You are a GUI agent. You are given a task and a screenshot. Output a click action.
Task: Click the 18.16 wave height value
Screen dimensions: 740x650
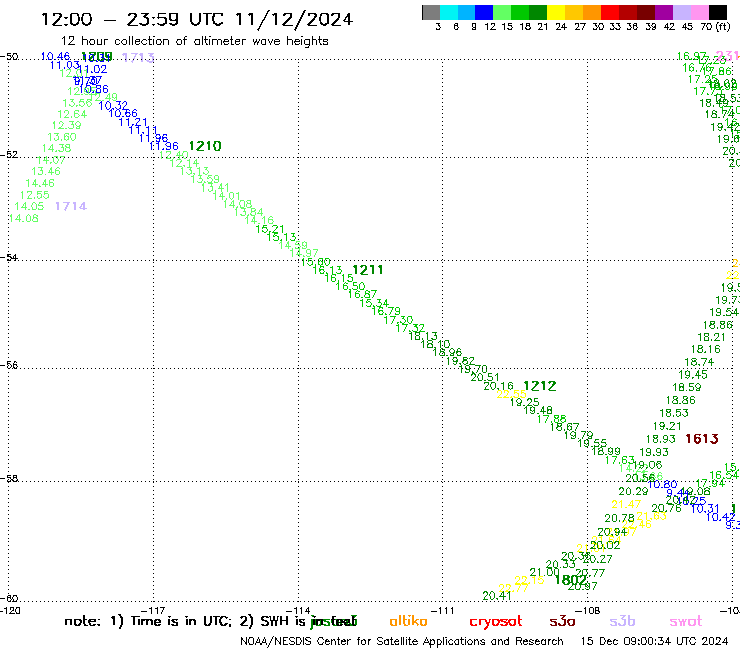(x=706, y=349)
